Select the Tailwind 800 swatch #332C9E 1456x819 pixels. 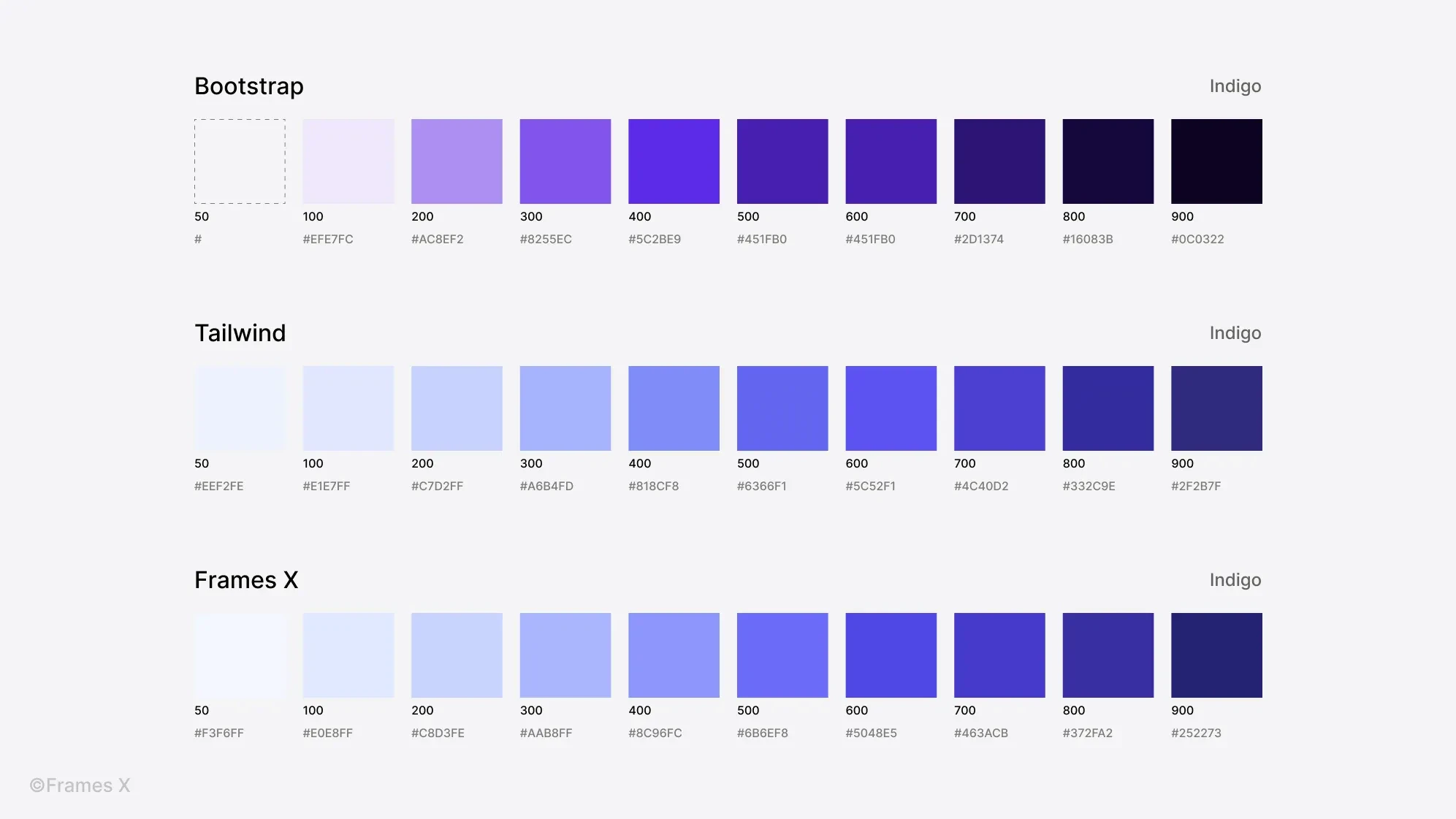click(x=1108, y=408)
